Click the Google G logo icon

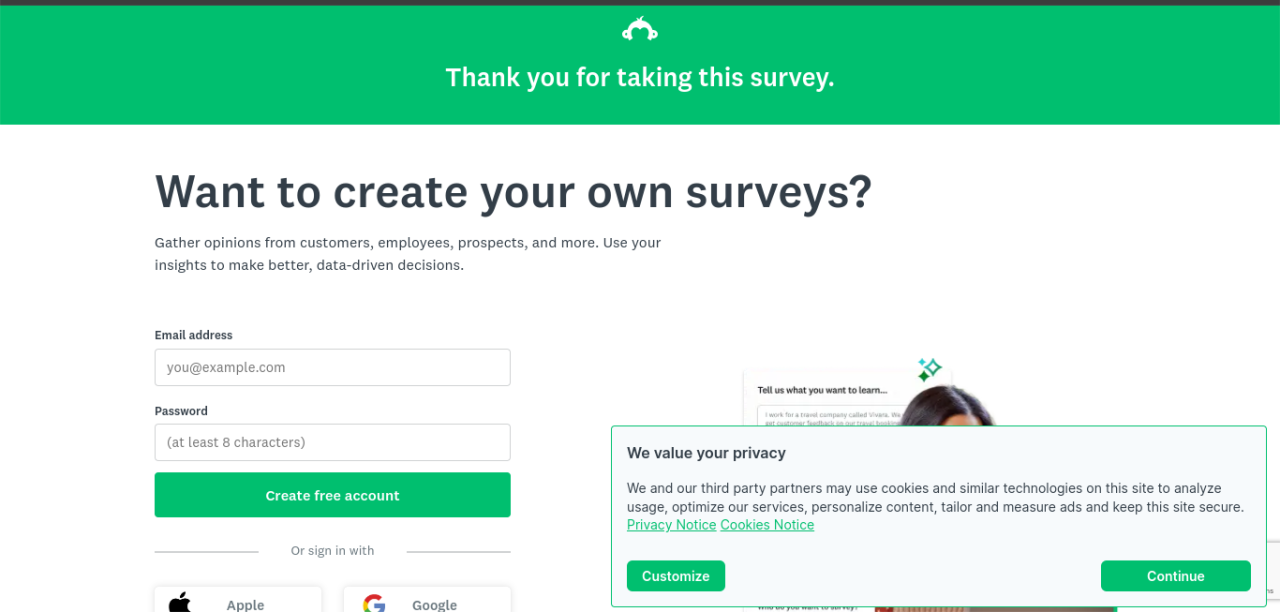click(x=374, y=604)
